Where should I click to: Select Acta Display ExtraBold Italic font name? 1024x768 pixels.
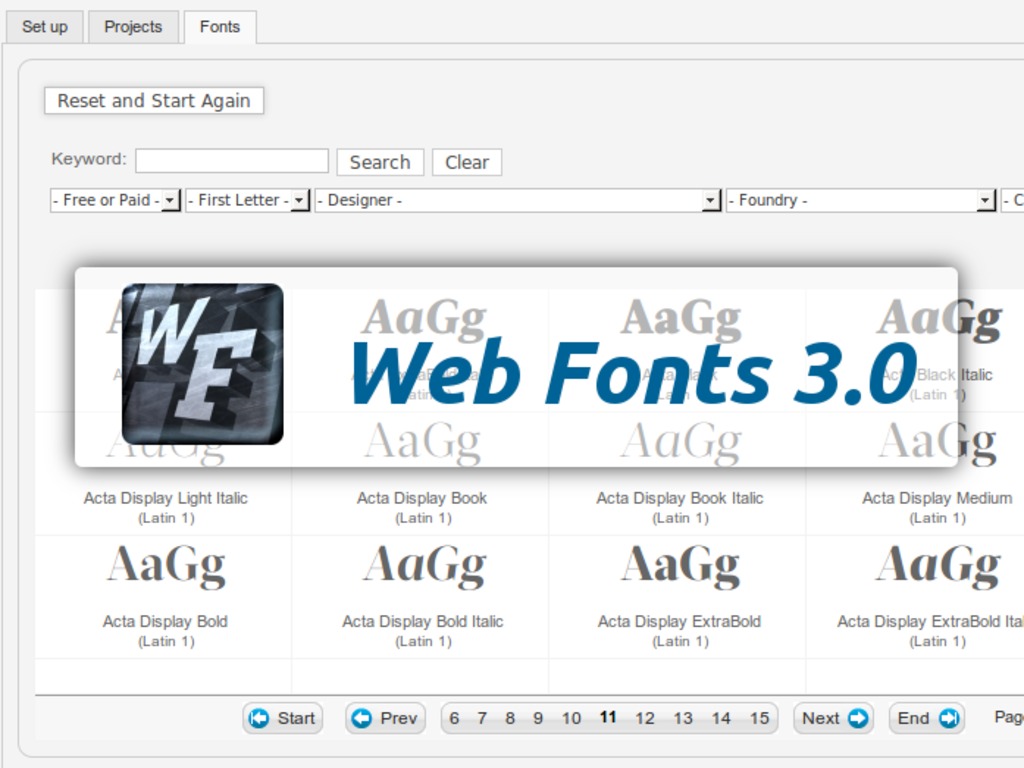931,621
